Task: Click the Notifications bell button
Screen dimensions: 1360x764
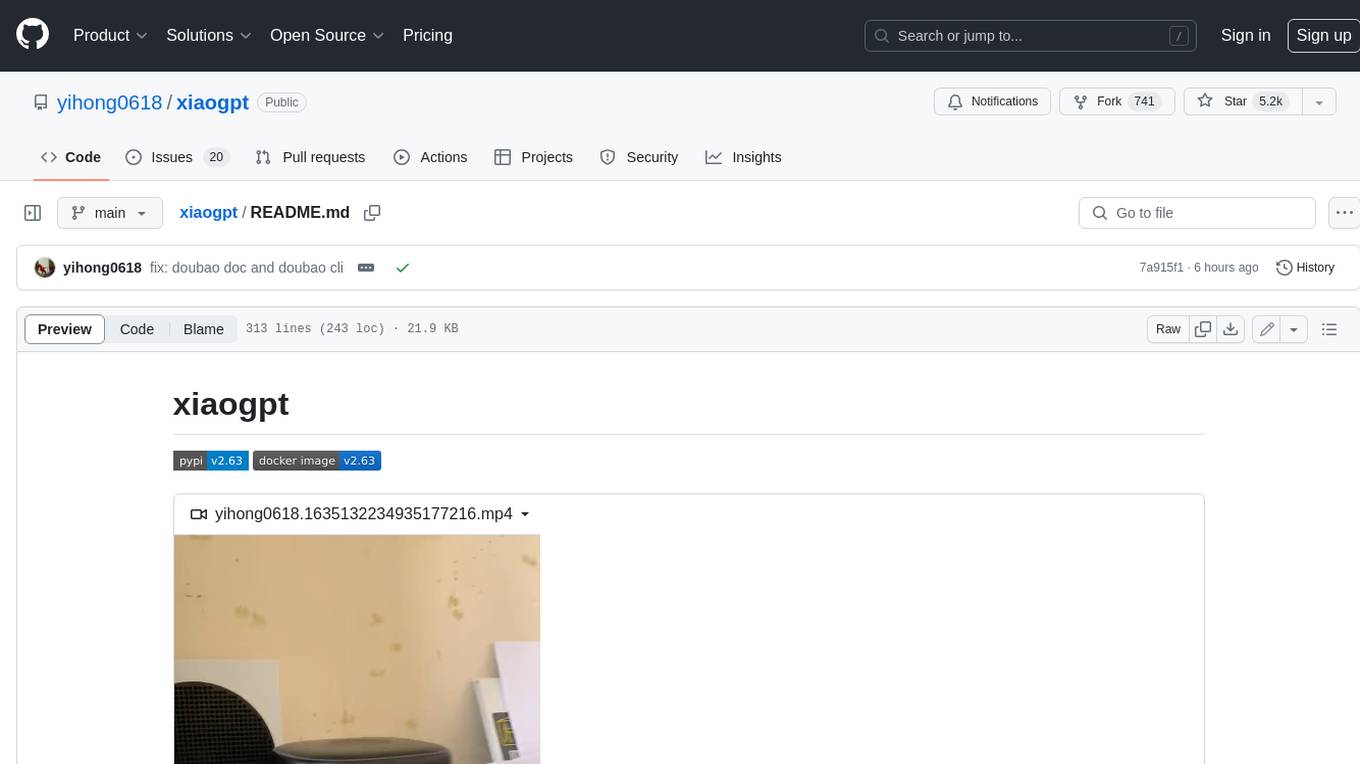Action: (992, 101)
